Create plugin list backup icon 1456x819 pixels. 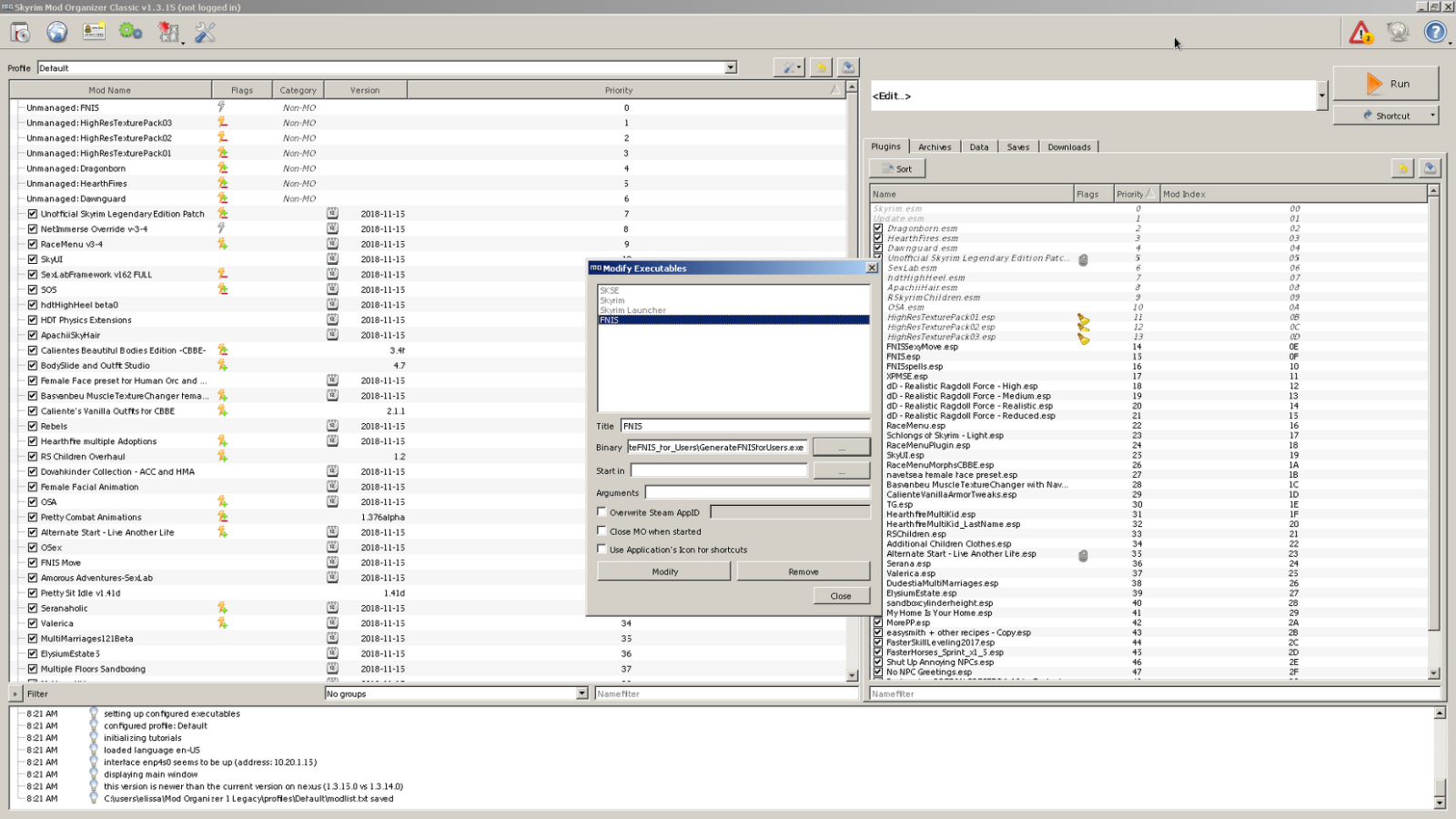click(1430, 168)
